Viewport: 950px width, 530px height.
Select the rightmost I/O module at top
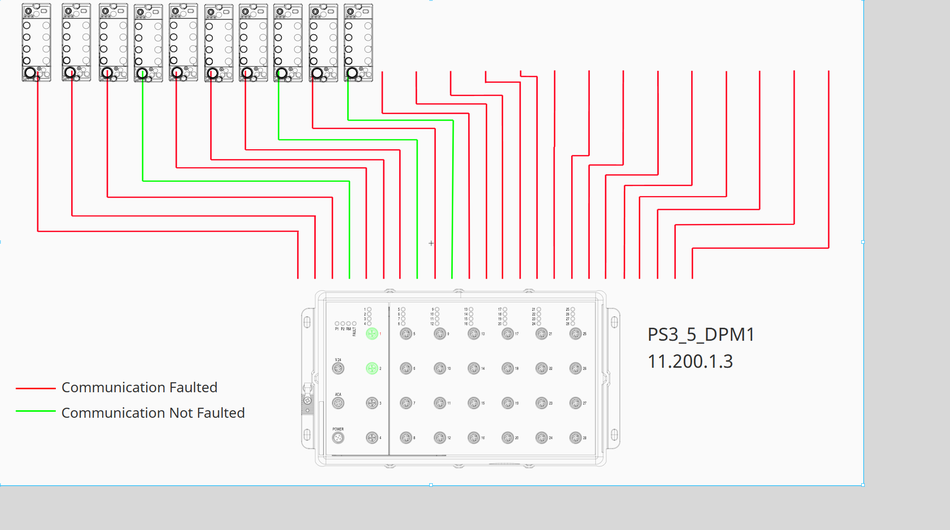(x=356, y=42)
